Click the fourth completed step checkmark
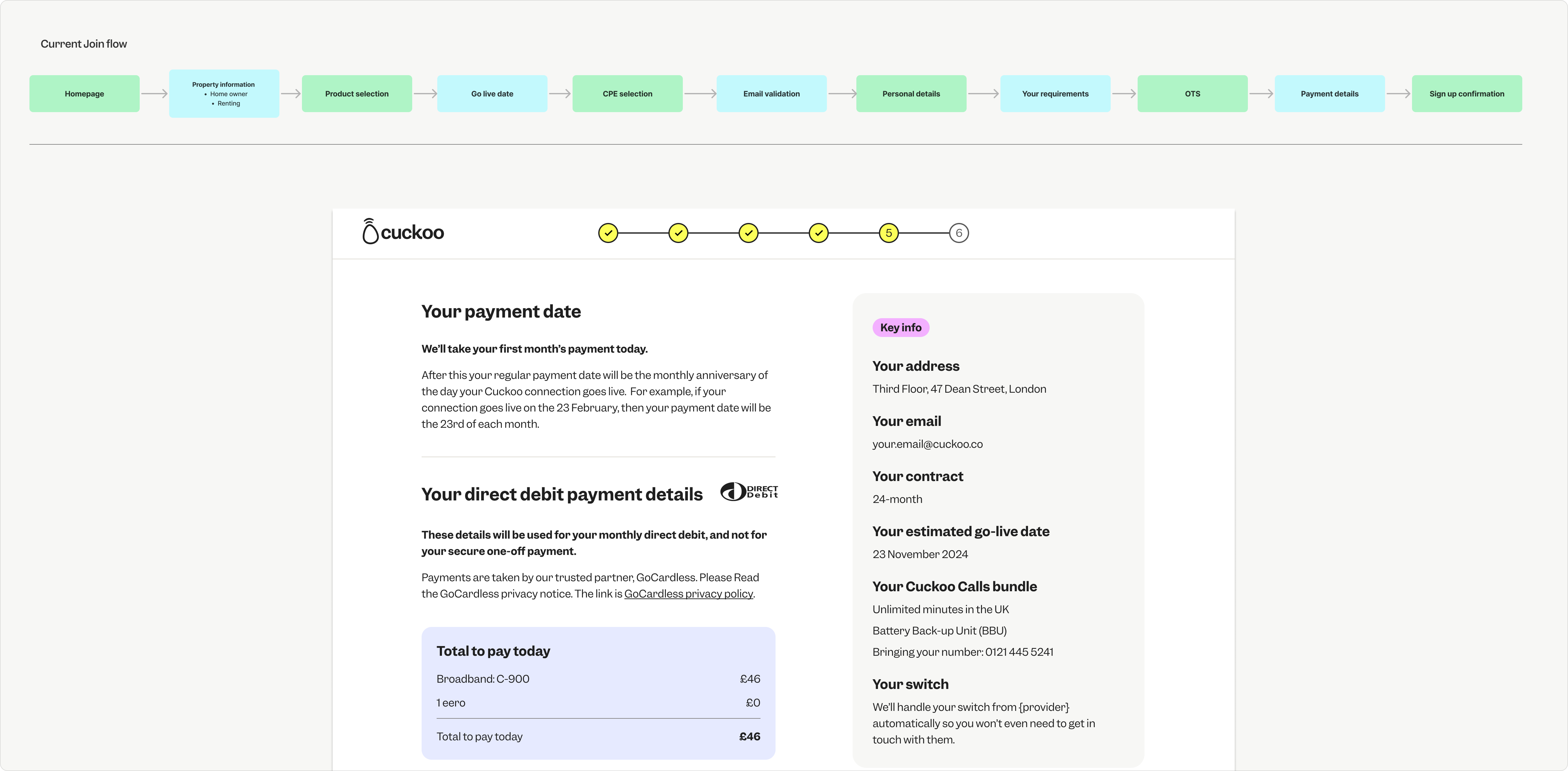 818,233
